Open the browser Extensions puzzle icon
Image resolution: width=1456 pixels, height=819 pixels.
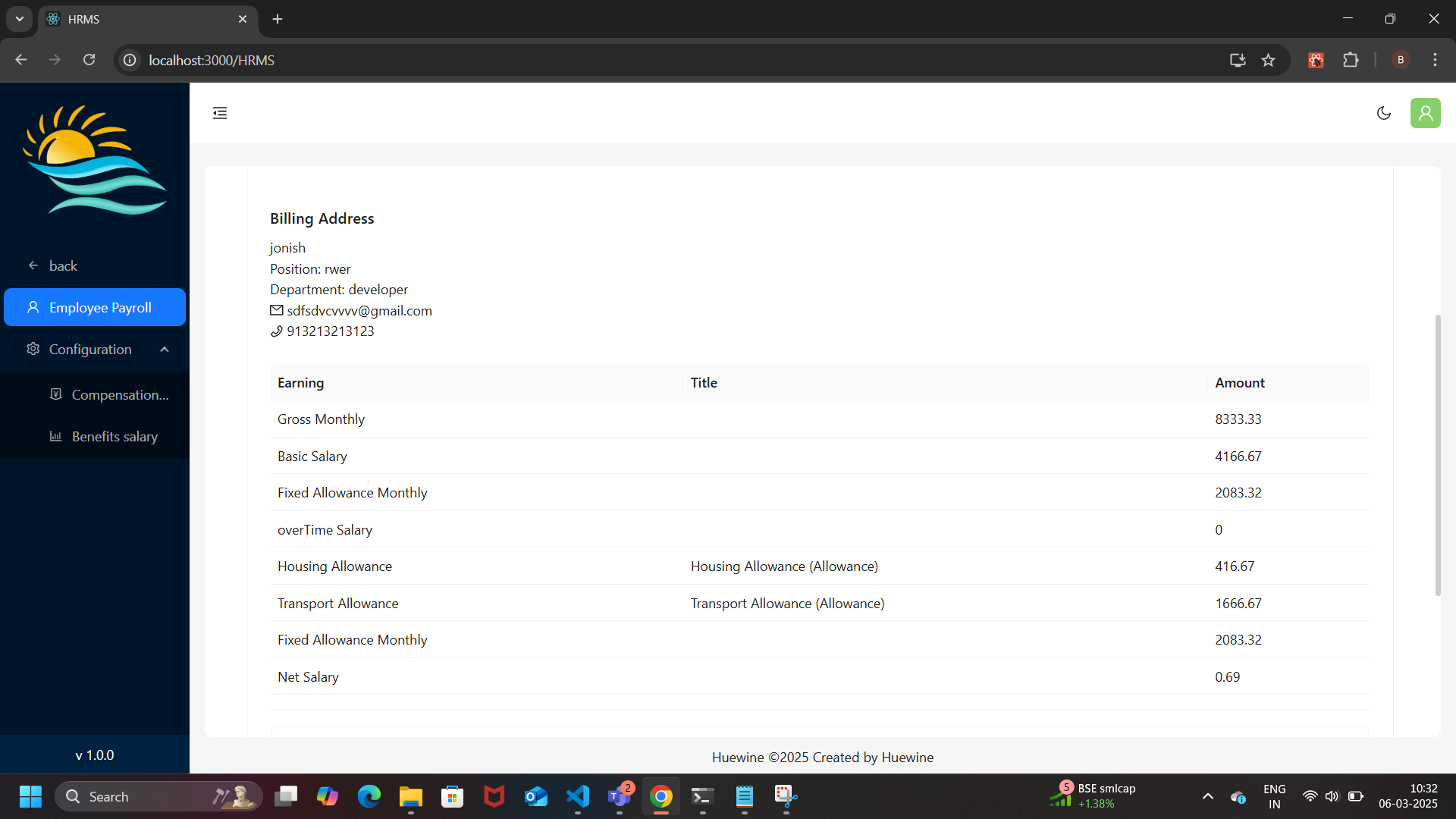[1351, 60]
